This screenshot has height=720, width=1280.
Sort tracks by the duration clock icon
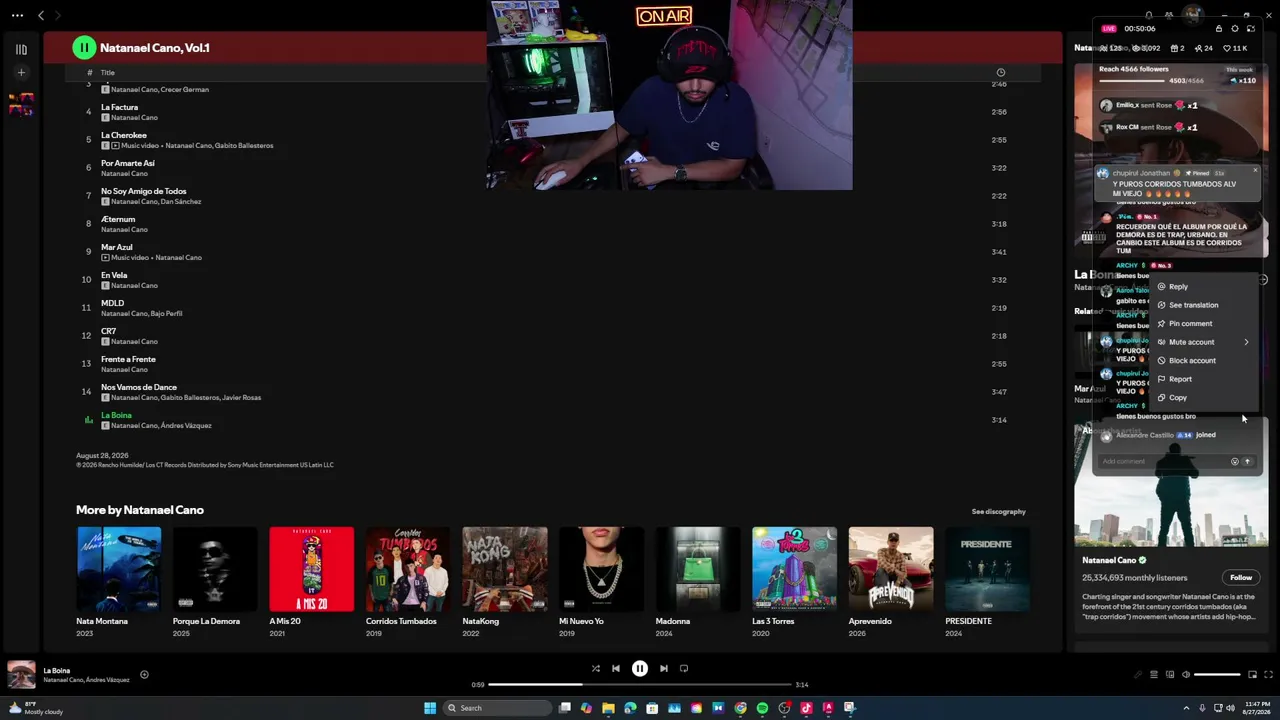1001,73
